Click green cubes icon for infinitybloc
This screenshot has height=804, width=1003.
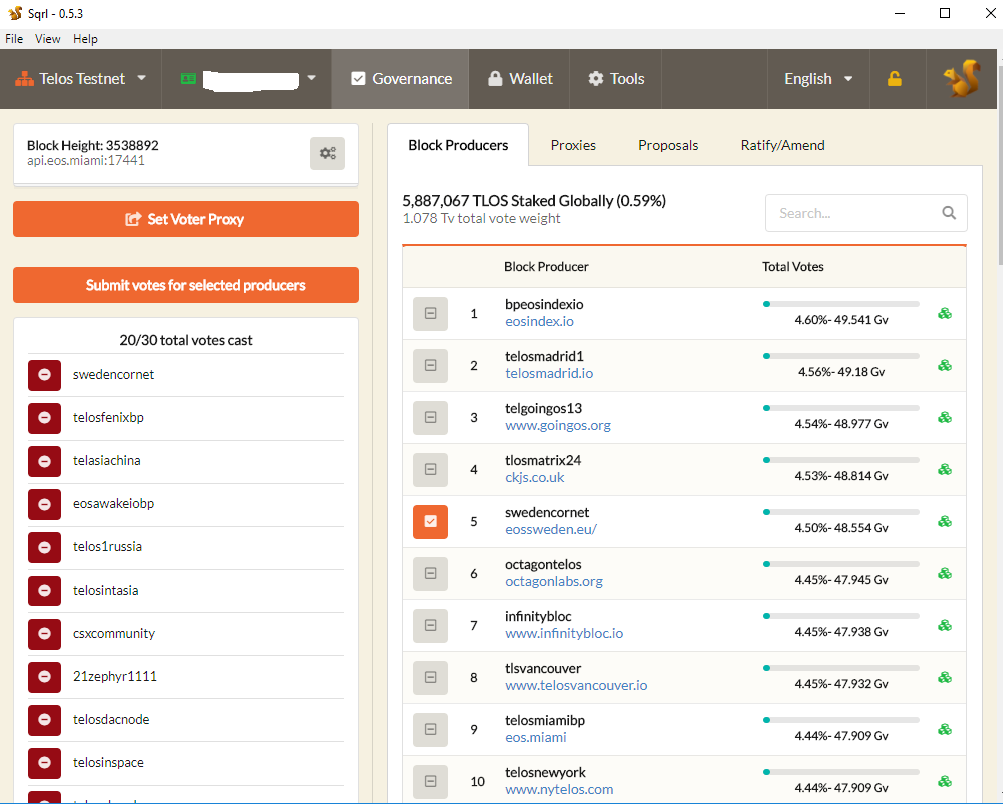[x=945, y=626]
